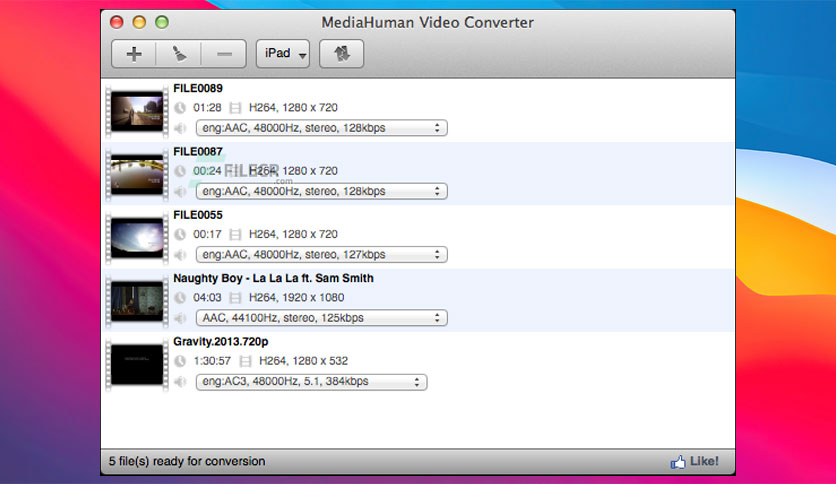Click the H264, 1920 x 1080 video info
The image size is (836, 484).
pyautogui.click(x=296, y=298)
